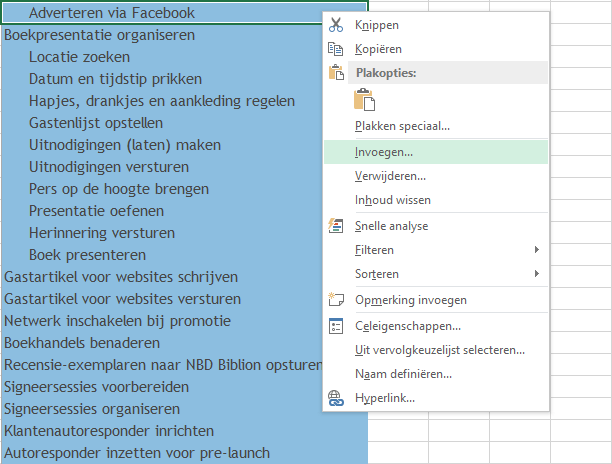Open Plakken speciaal... option
612x464 pixels.
pos(402,126)
